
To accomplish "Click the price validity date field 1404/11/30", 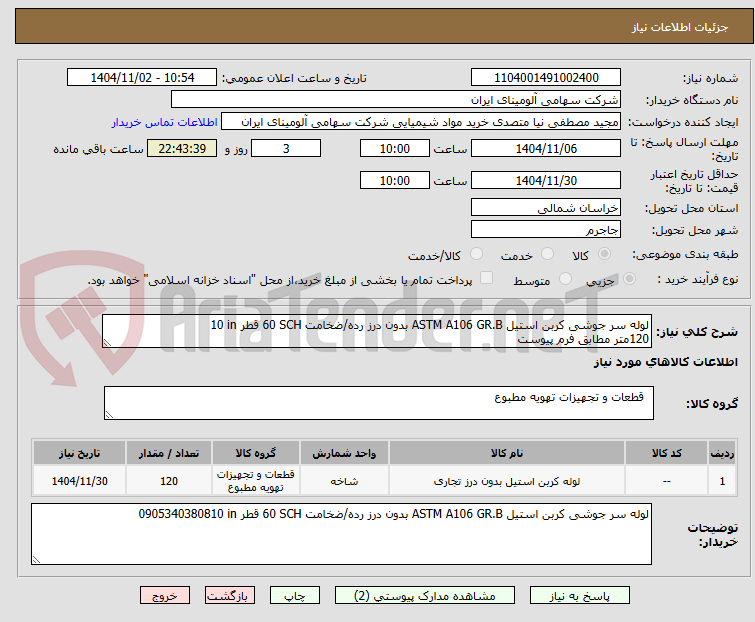I will [x=546, y=181].
